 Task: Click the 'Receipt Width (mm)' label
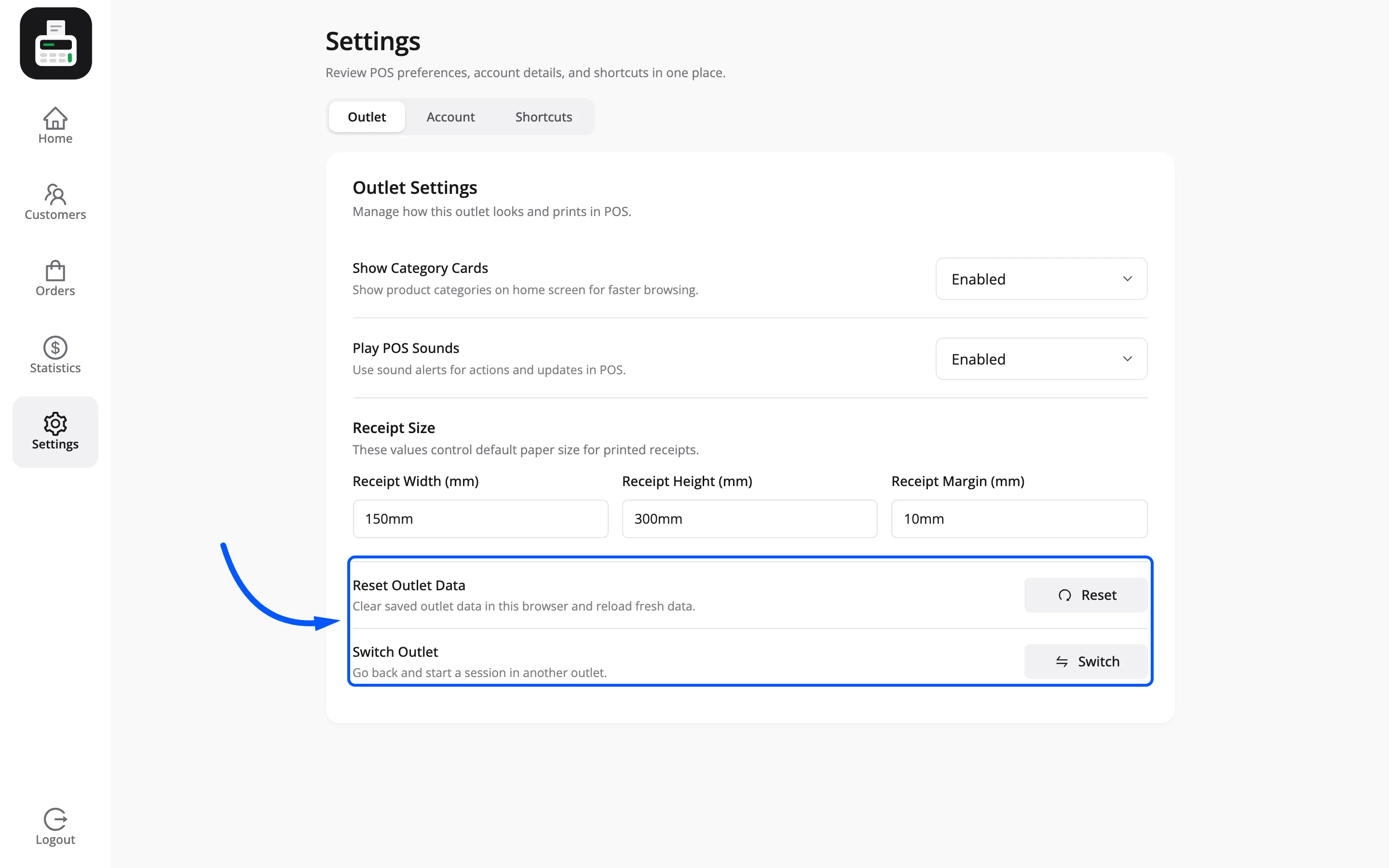(x=416, y=481)
